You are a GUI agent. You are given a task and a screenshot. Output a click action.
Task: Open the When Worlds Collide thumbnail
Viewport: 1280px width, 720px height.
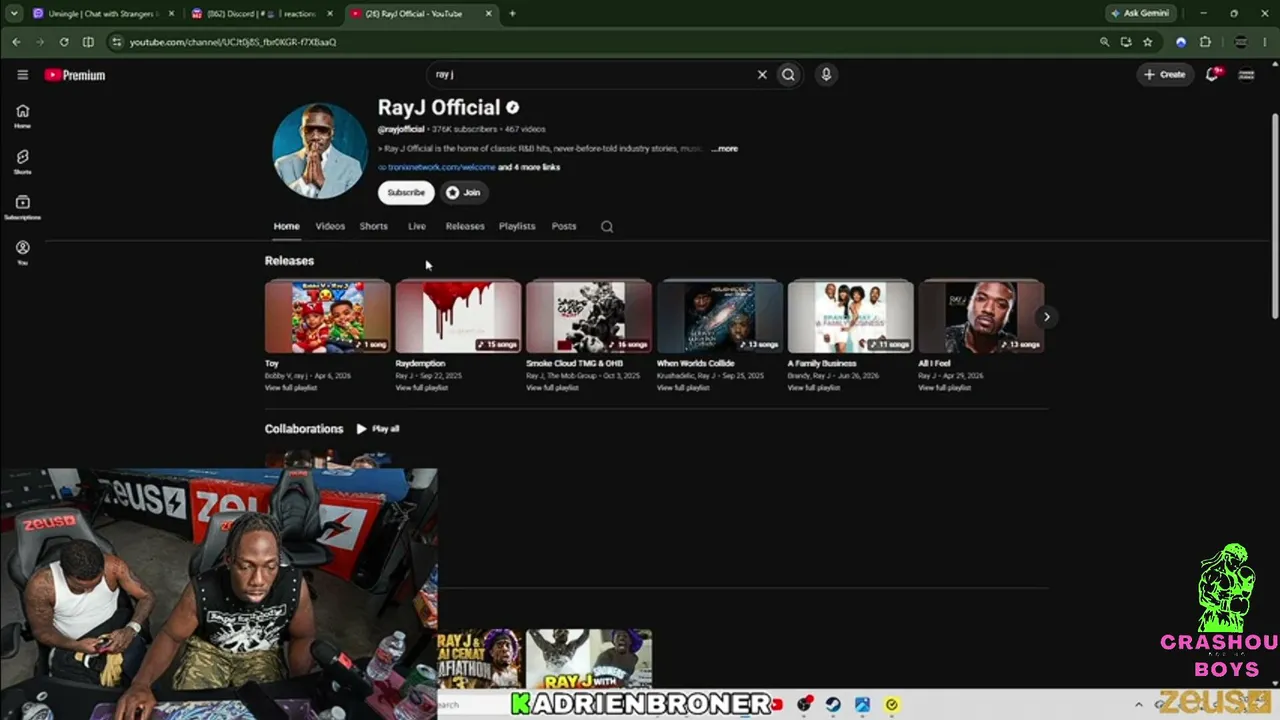720,316
